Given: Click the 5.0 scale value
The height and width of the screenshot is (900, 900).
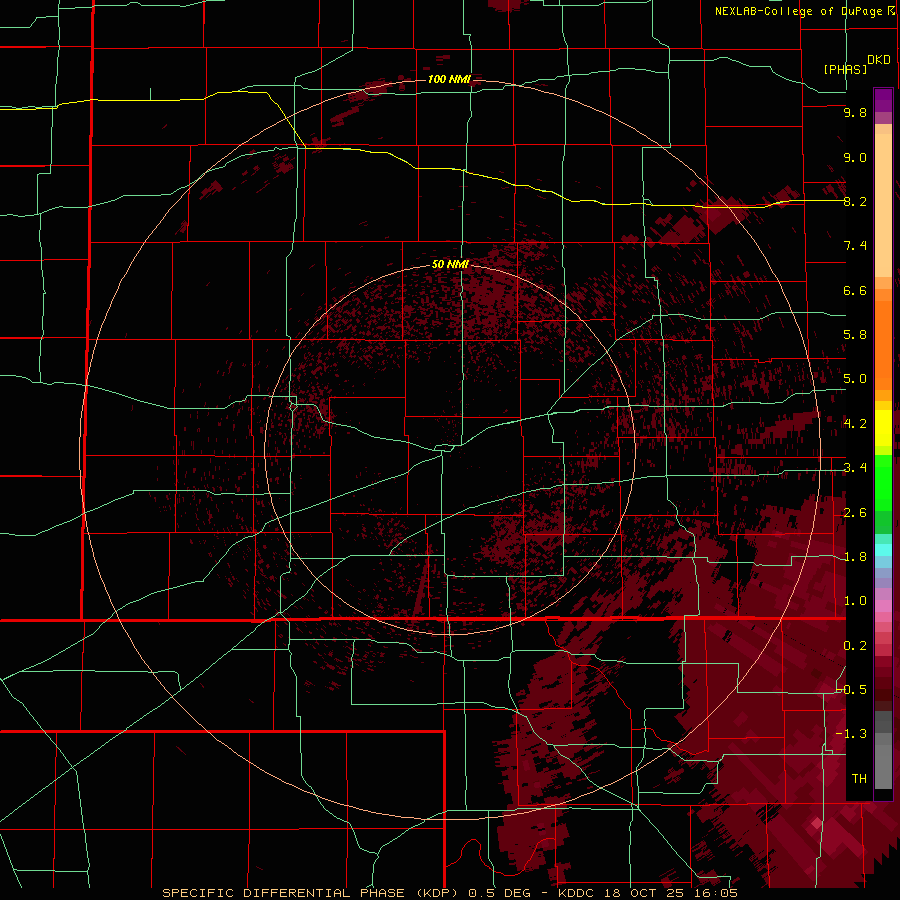Looking at the screenshot, I should 855,379.
